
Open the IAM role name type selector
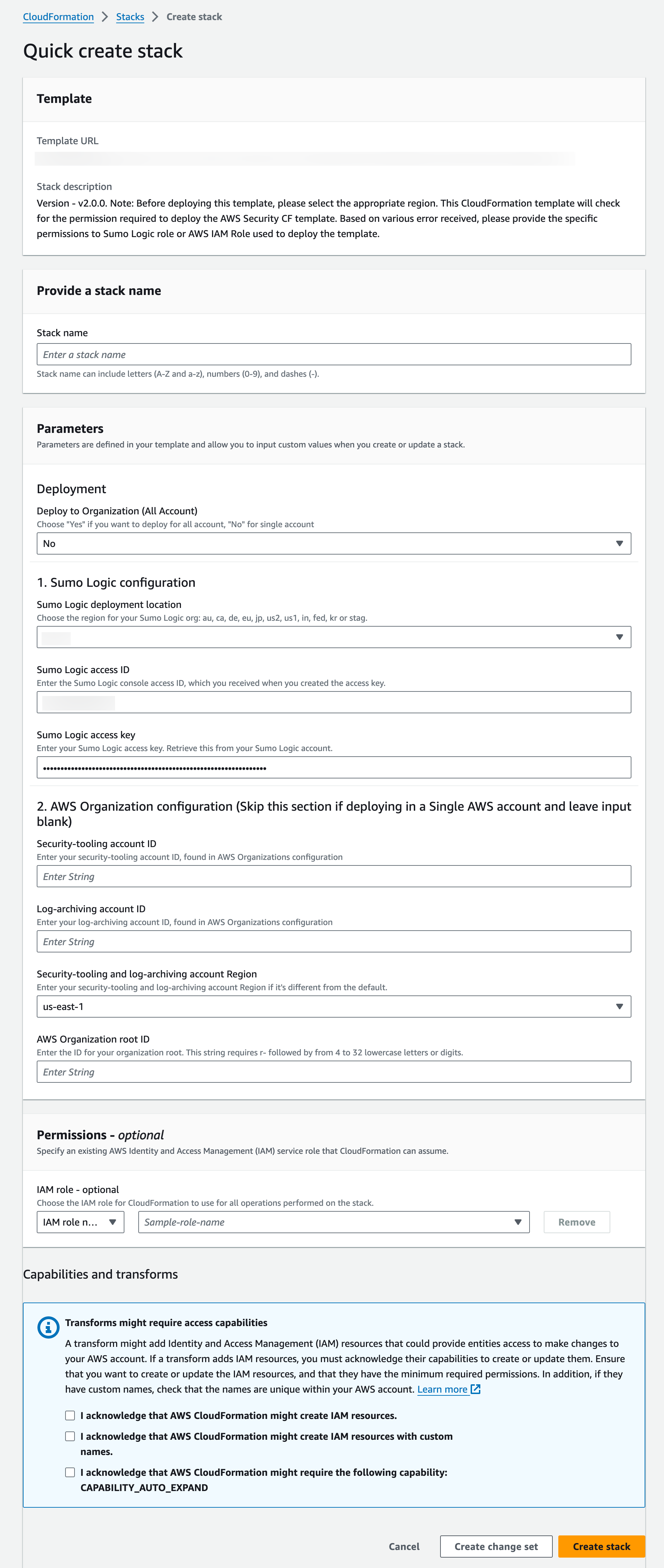[x=80, y=1222]
